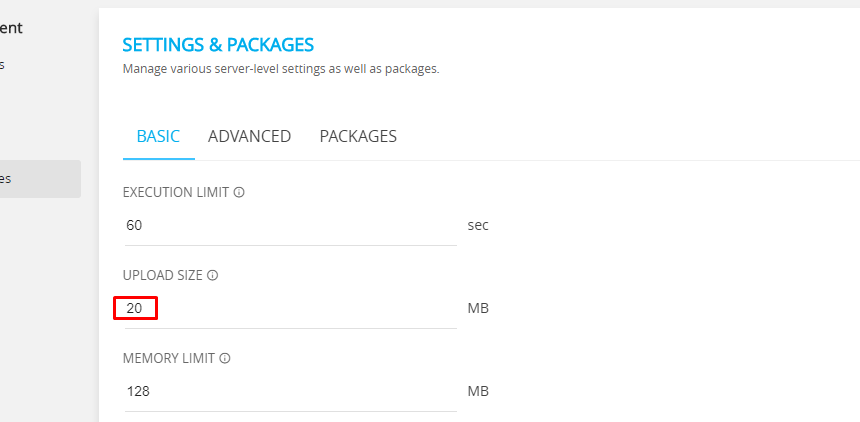Screen dimensions: 860x422
Task: Click the Settings & Packages page title
Action: (x=218, y=44)
